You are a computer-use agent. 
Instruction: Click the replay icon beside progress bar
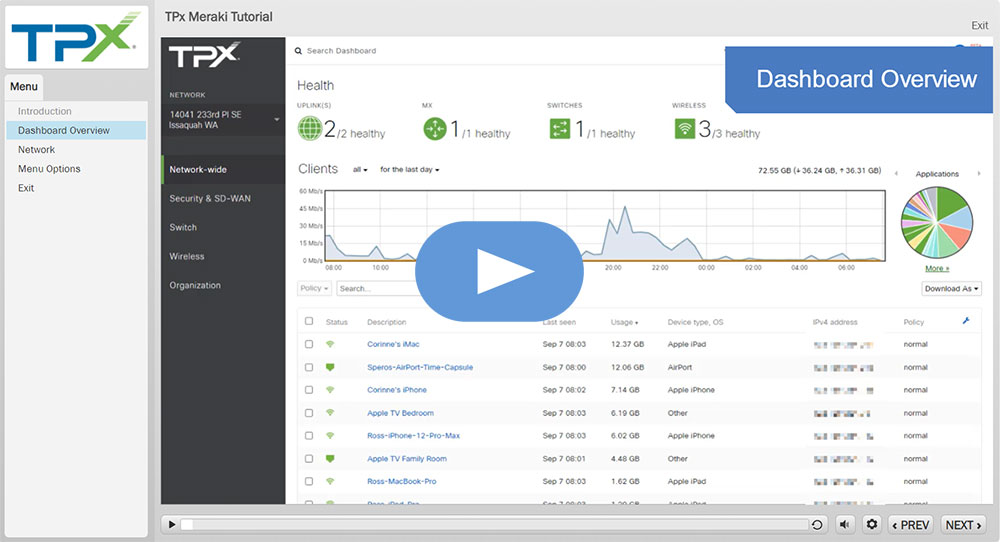pos(817,525)
